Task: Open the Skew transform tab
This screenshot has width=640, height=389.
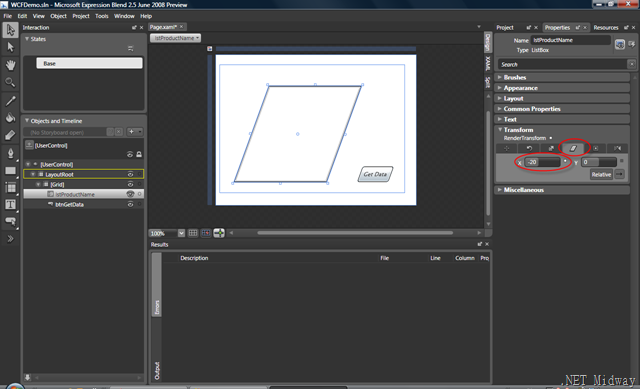Action: 573,148
